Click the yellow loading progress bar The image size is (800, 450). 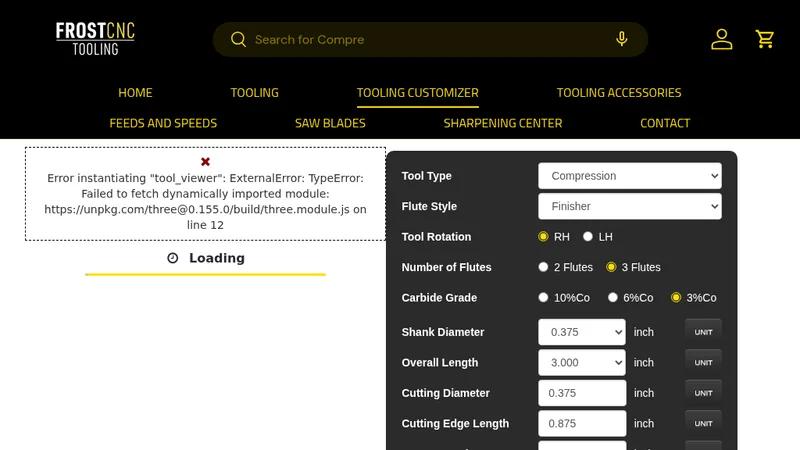[205, 274]
